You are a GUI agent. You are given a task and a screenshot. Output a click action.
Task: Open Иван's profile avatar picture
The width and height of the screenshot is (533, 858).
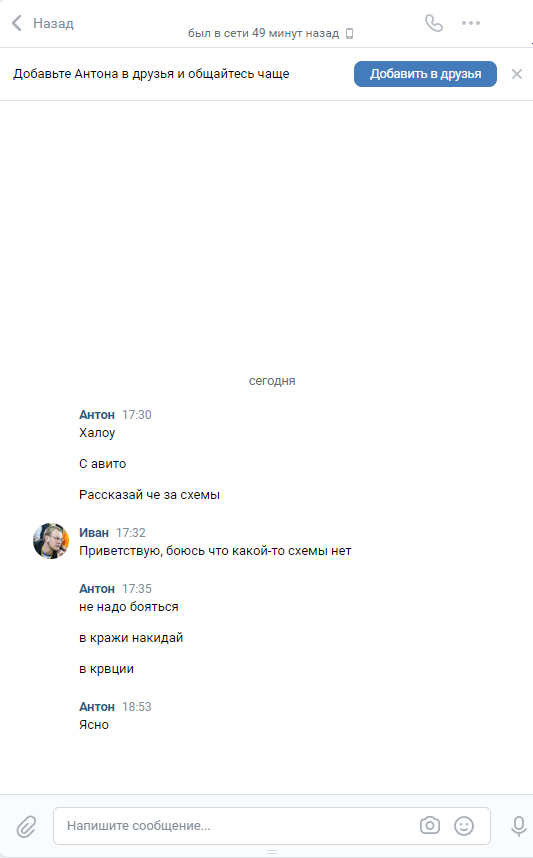pyautogui.click(x=51, y=541)
